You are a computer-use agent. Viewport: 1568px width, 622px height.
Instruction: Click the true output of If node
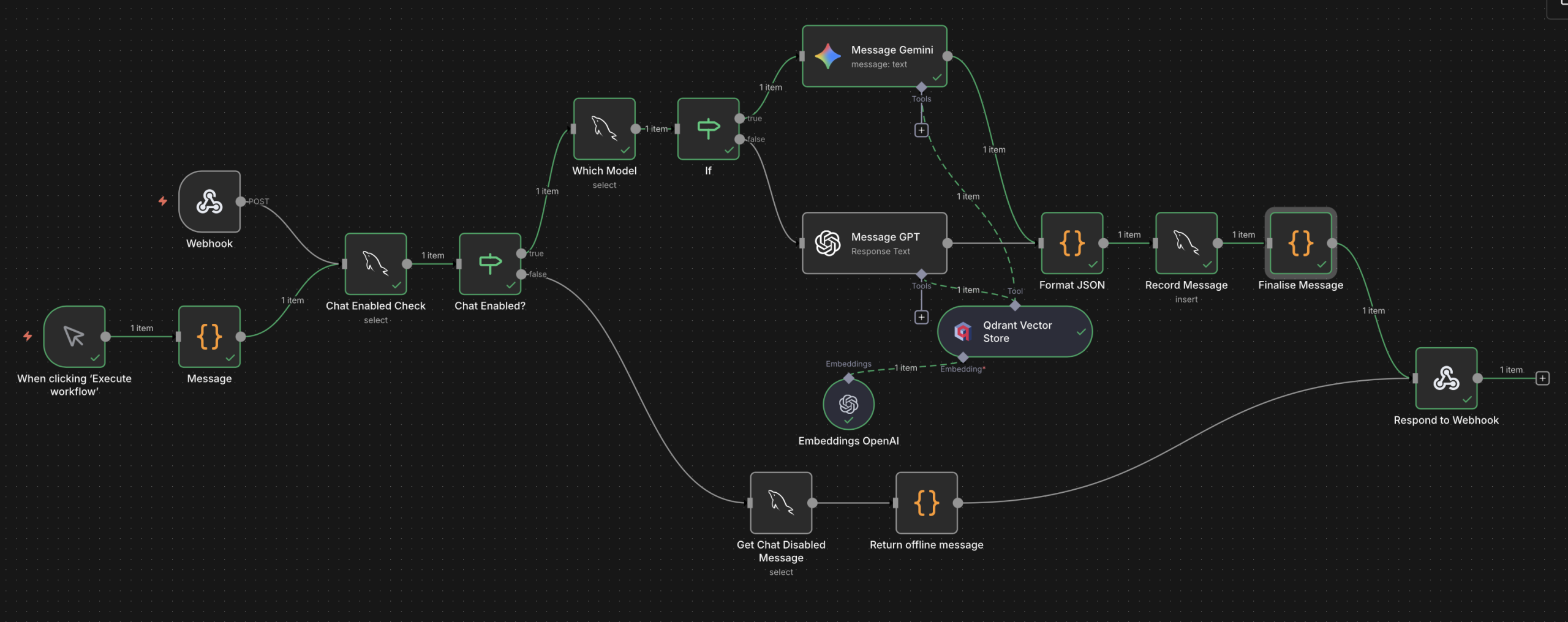coord(740,118)
